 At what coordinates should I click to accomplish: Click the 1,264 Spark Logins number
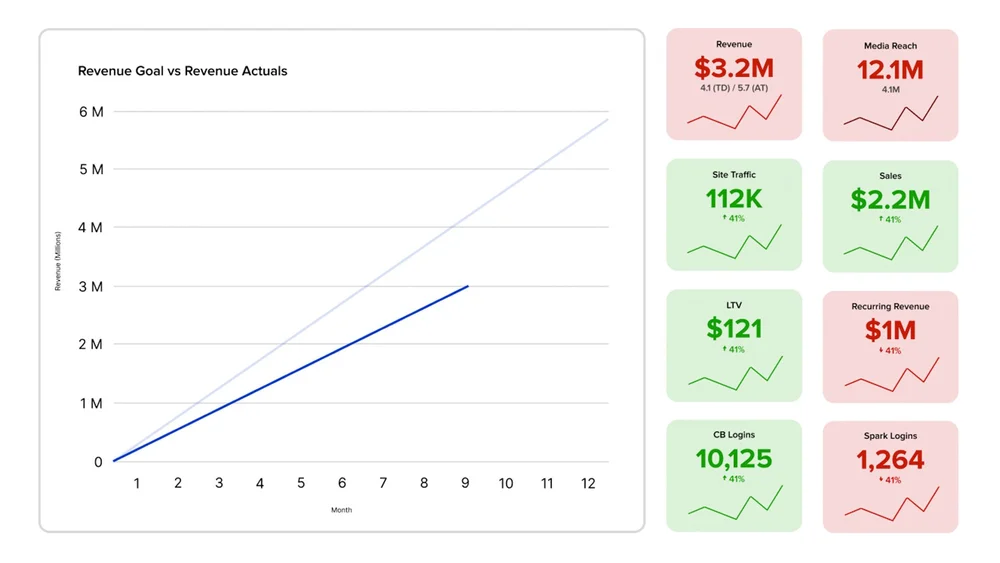click(890, 460)
